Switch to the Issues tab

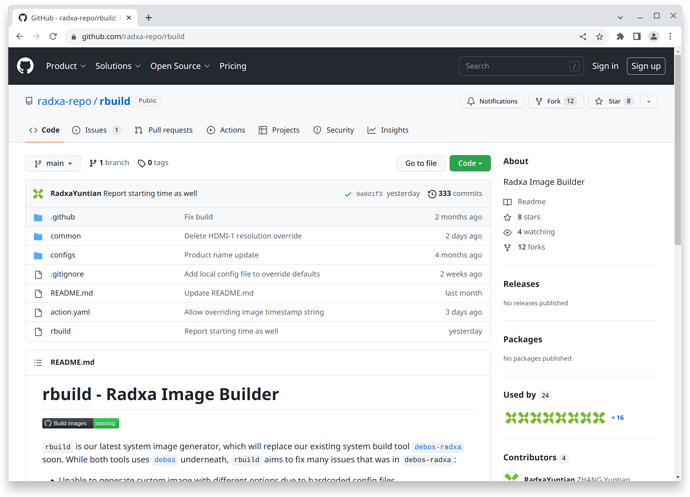(96, 130)
